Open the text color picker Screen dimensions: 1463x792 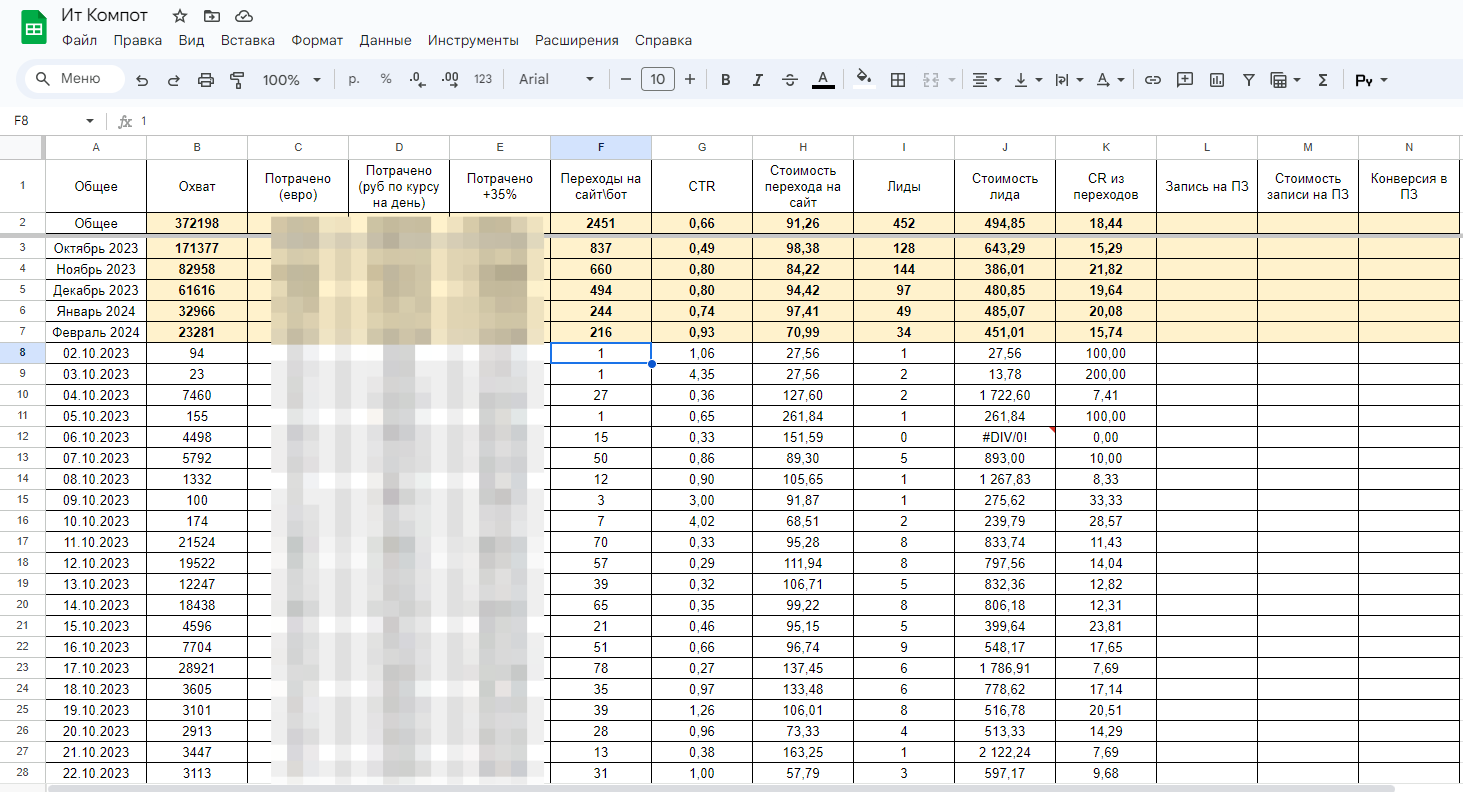pyautogui.click(x=823, y=80)
